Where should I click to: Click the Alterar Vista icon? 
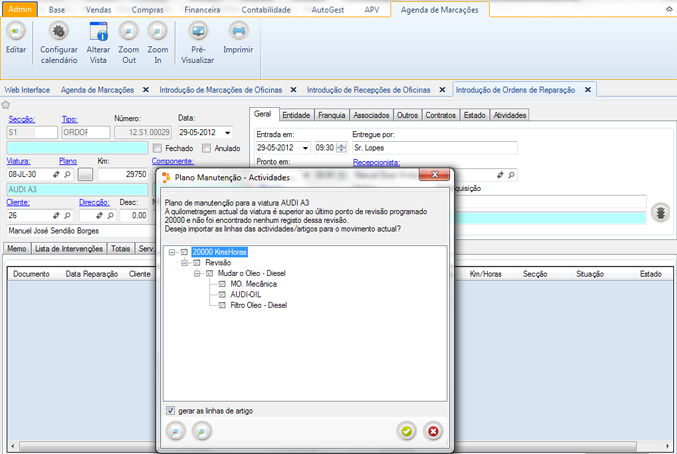point(99,32)
